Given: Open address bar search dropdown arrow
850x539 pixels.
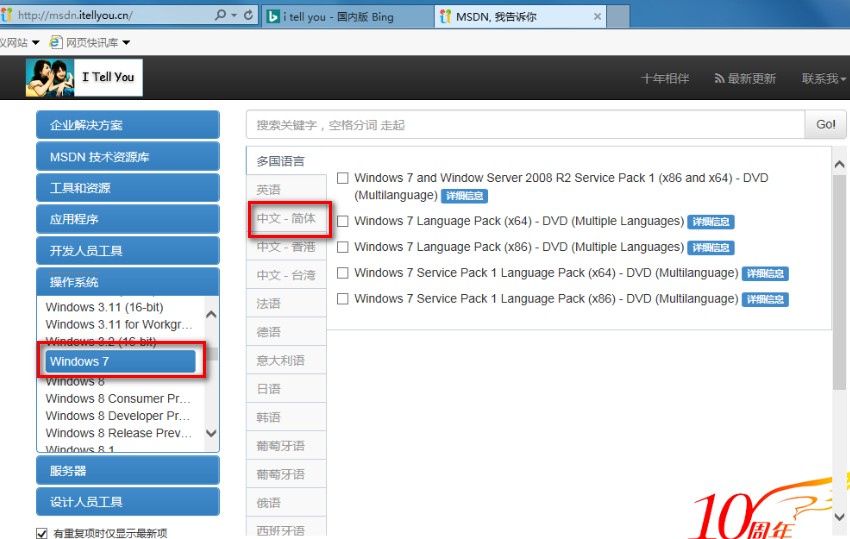Looking at the screenshot, I should tap(234, 15).
